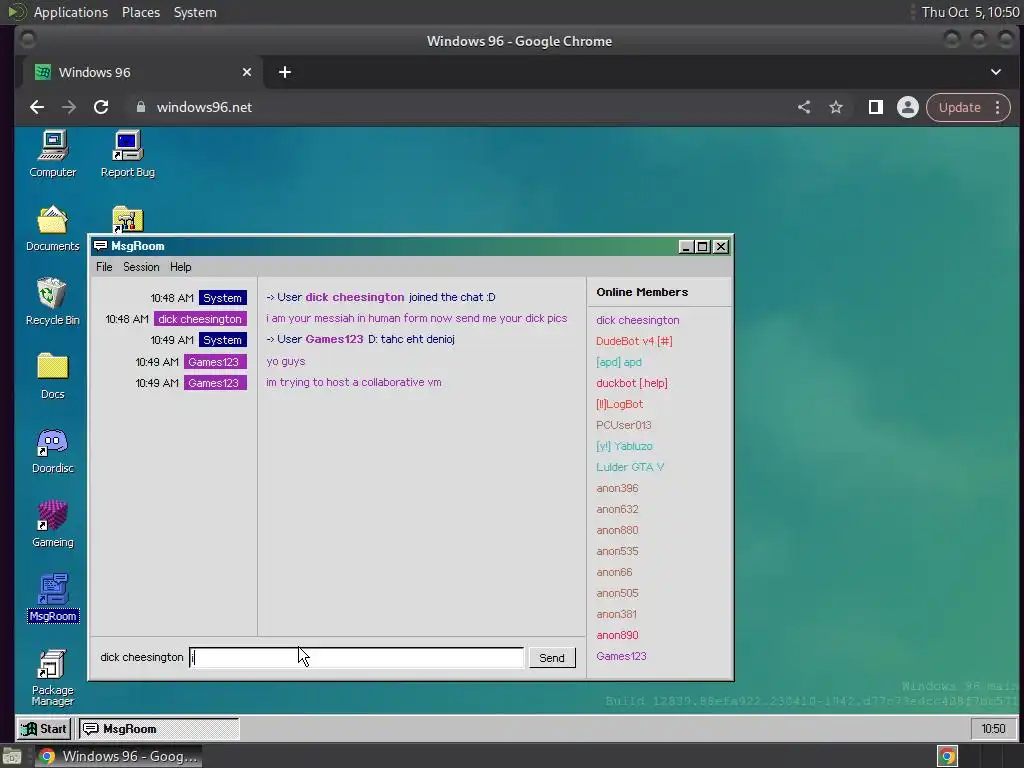Click the Windows 96 - Google Chrome panel task button
The image size is (1024, 768).
click(x=118, y=756)
